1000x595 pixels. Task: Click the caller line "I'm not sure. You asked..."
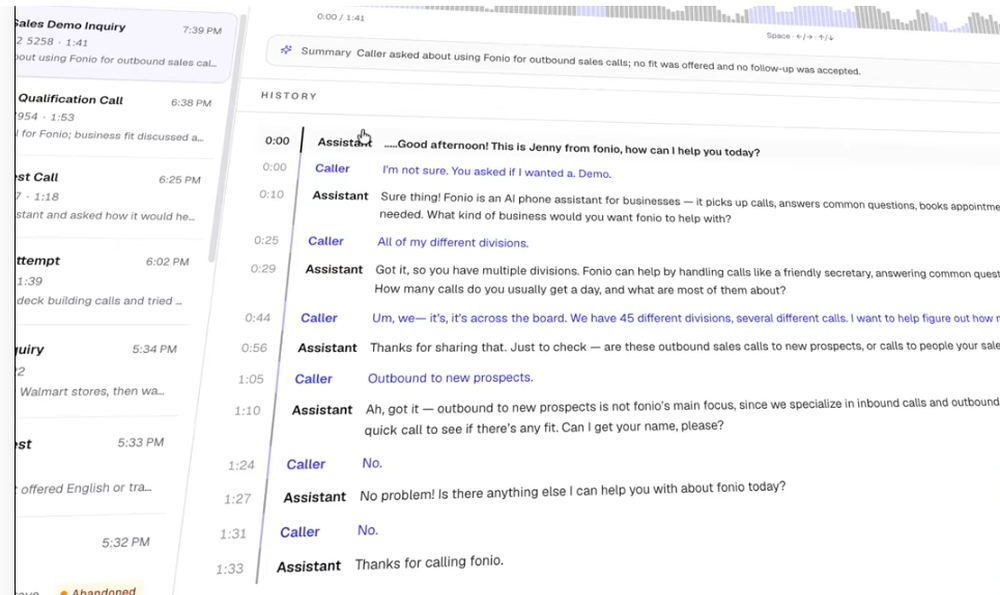(x=497, y=172)
